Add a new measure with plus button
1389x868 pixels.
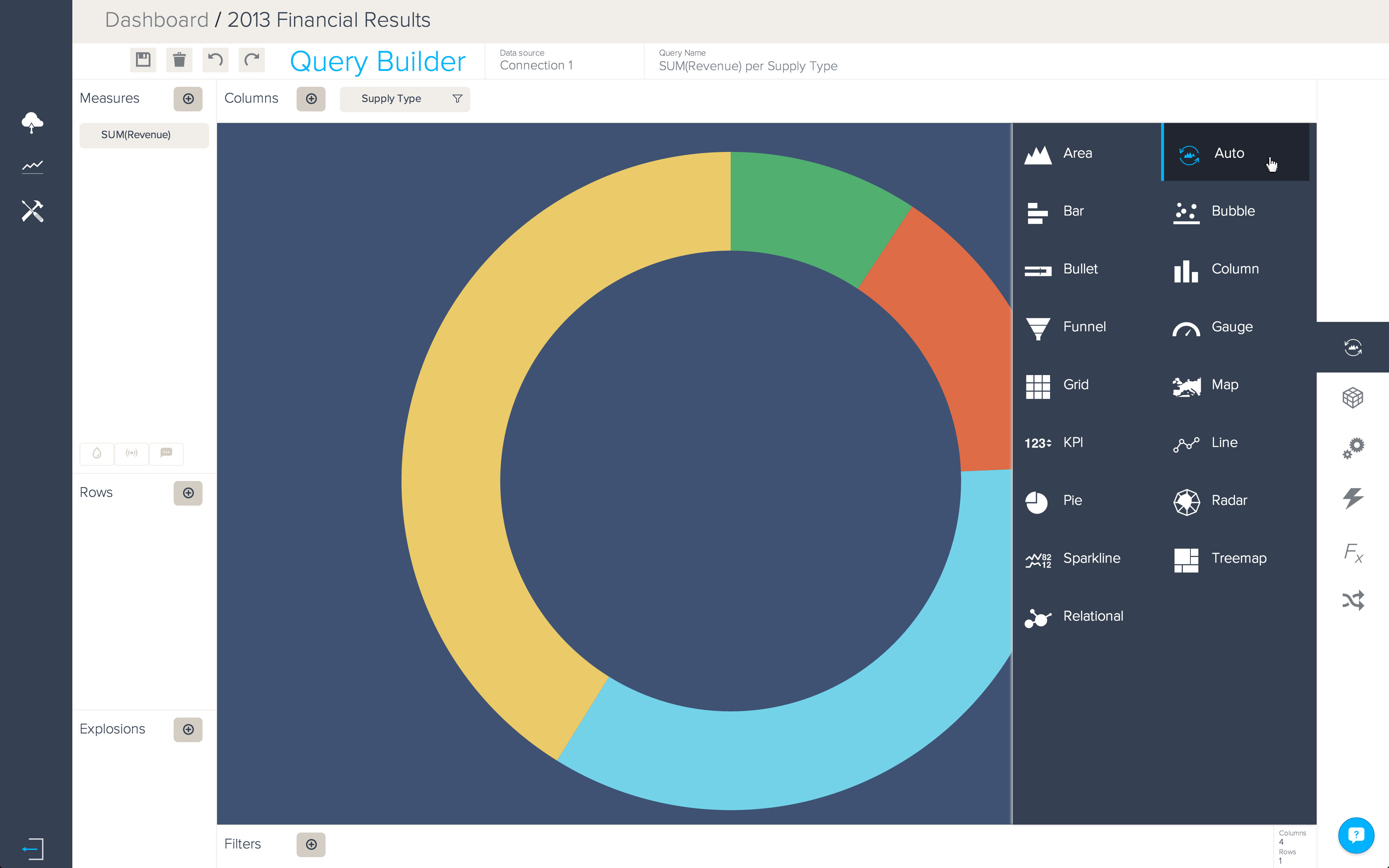pyautogui.click(x=188, y=99)
